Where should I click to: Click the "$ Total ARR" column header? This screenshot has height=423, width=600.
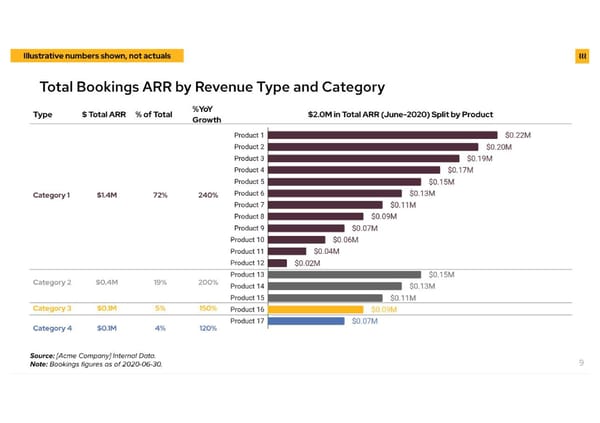point(103,114)
